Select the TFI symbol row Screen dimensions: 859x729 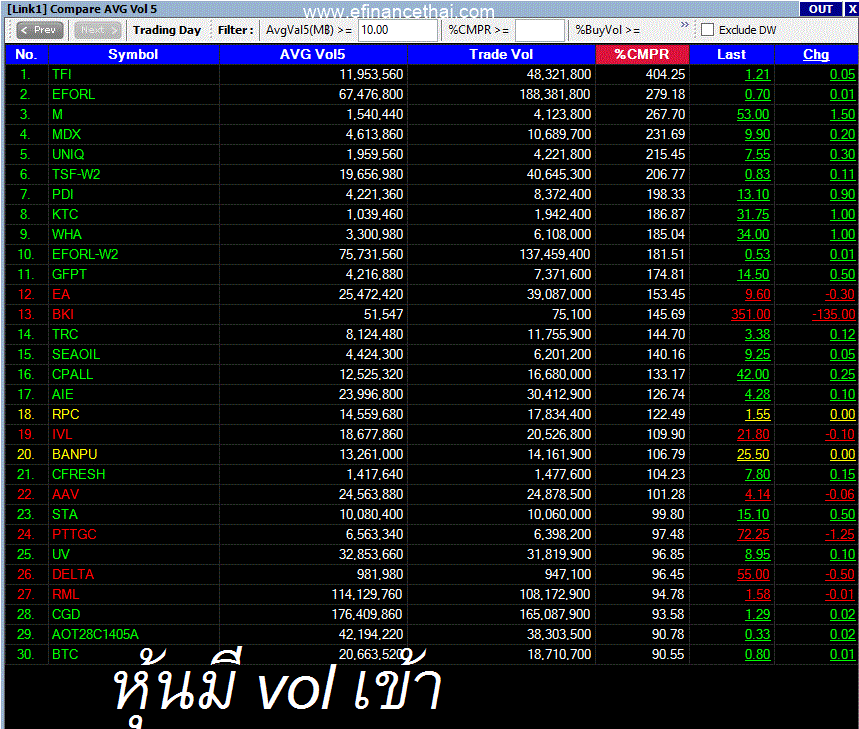point(61,74)
